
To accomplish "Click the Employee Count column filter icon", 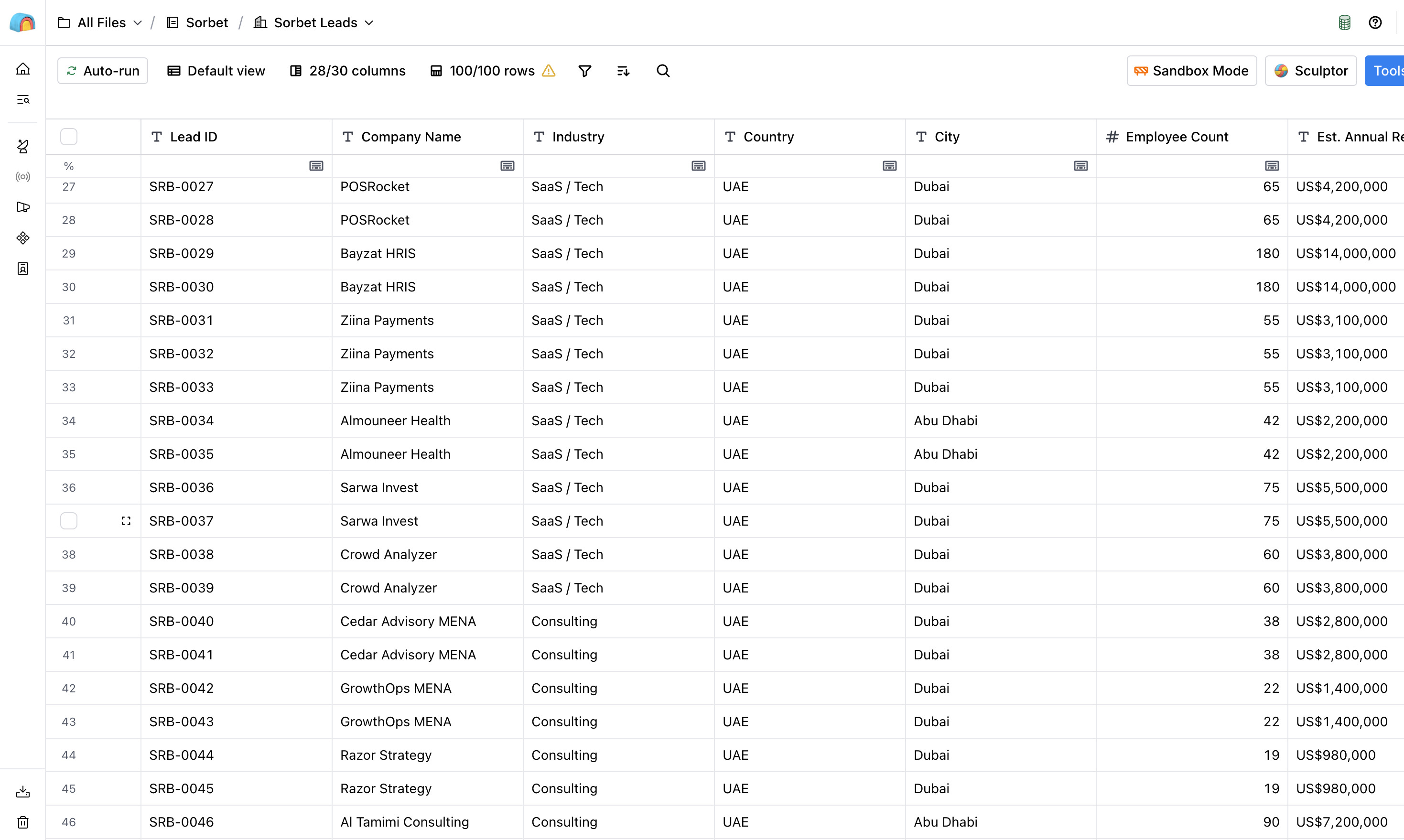I will [x=1272, y=166].
